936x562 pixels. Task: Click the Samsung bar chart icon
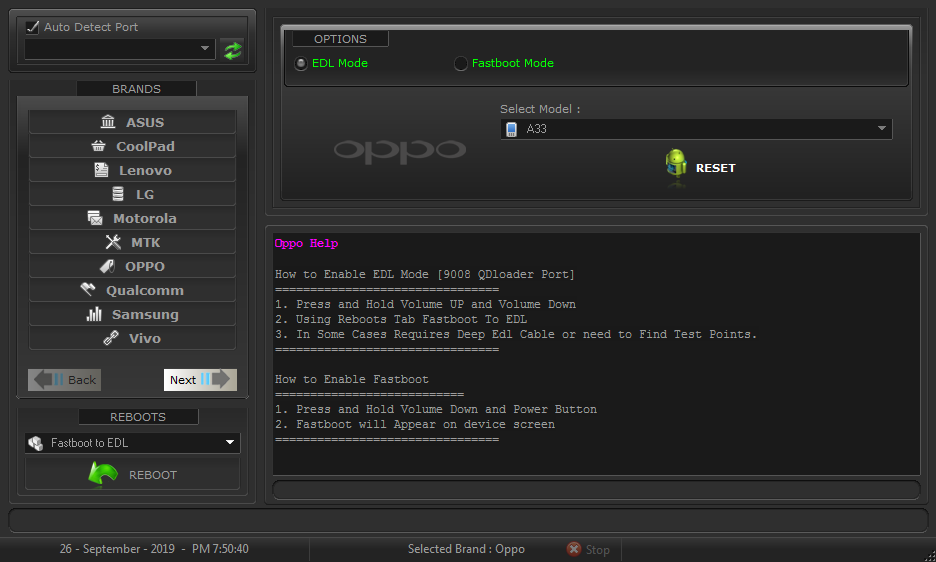[x=94, y=314]
